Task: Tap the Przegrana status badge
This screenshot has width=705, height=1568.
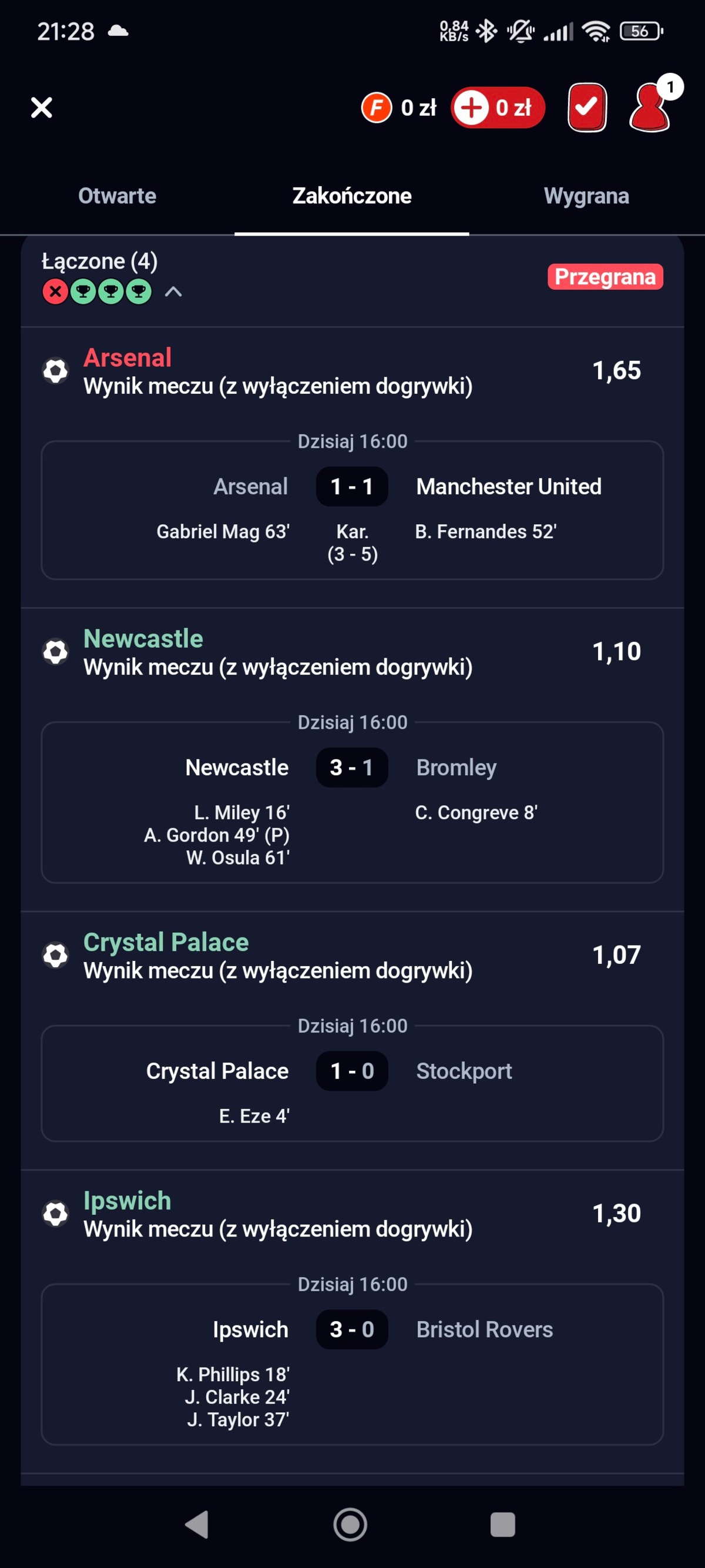Action: [x=605, y=277]
